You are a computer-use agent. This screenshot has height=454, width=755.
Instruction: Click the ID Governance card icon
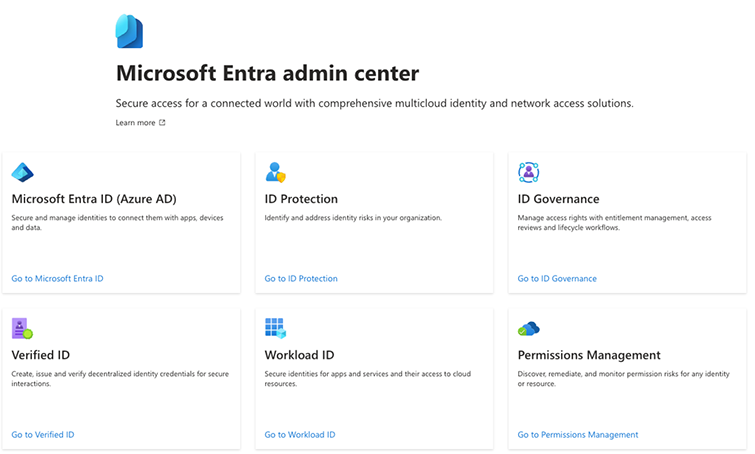point(528,172)
